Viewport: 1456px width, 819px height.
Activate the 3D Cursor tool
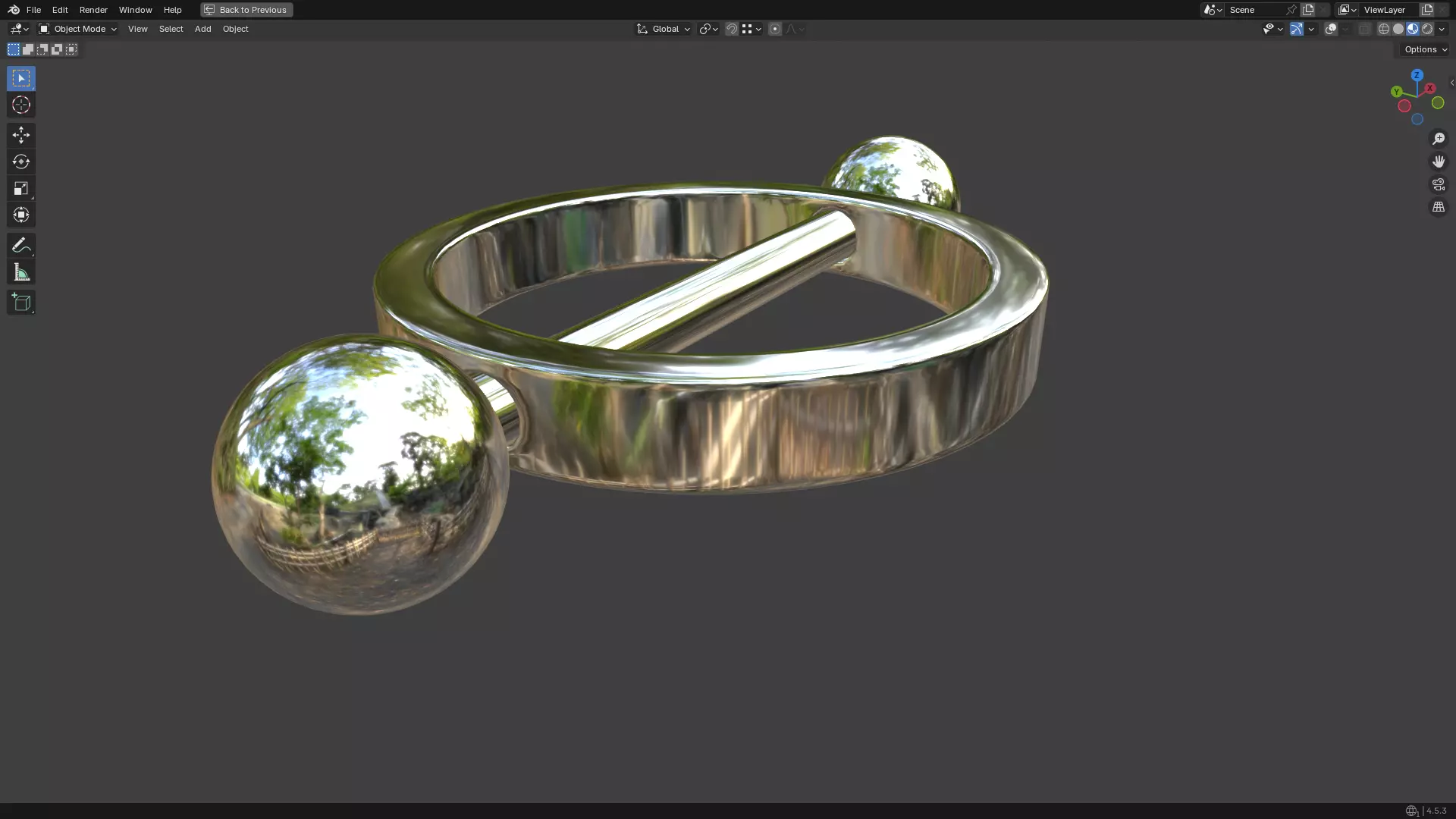point(21,105)
